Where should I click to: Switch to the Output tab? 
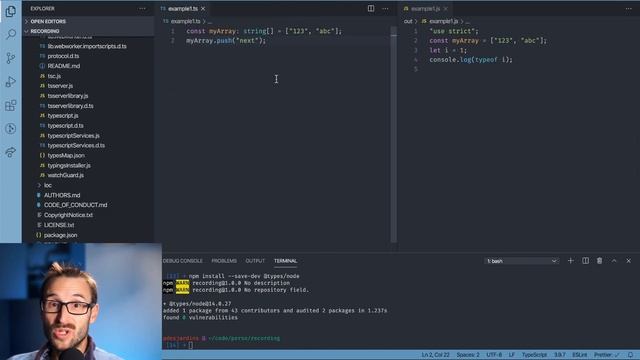click(x=255, y=261)
